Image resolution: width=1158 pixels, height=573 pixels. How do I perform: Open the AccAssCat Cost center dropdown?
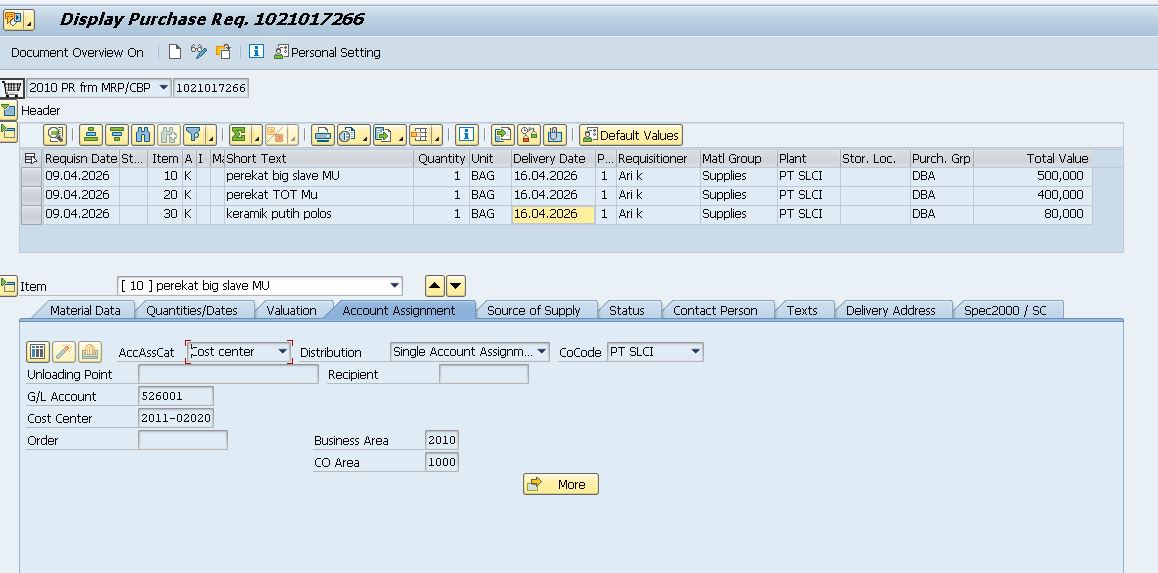[282, 352]
